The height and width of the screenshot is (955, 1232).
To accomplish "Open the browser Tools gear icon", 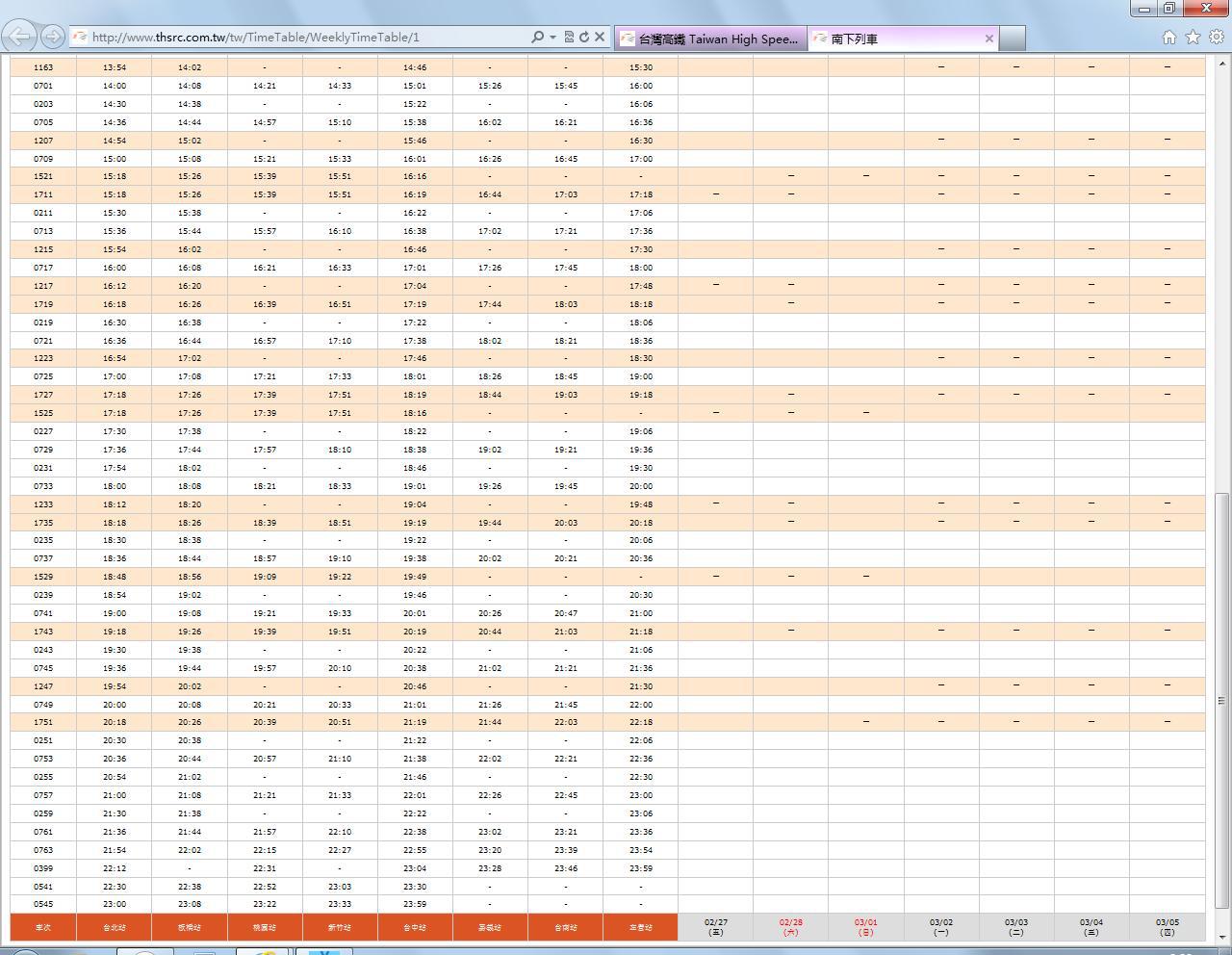I will pyautogui.click(x=1217, y=37).
